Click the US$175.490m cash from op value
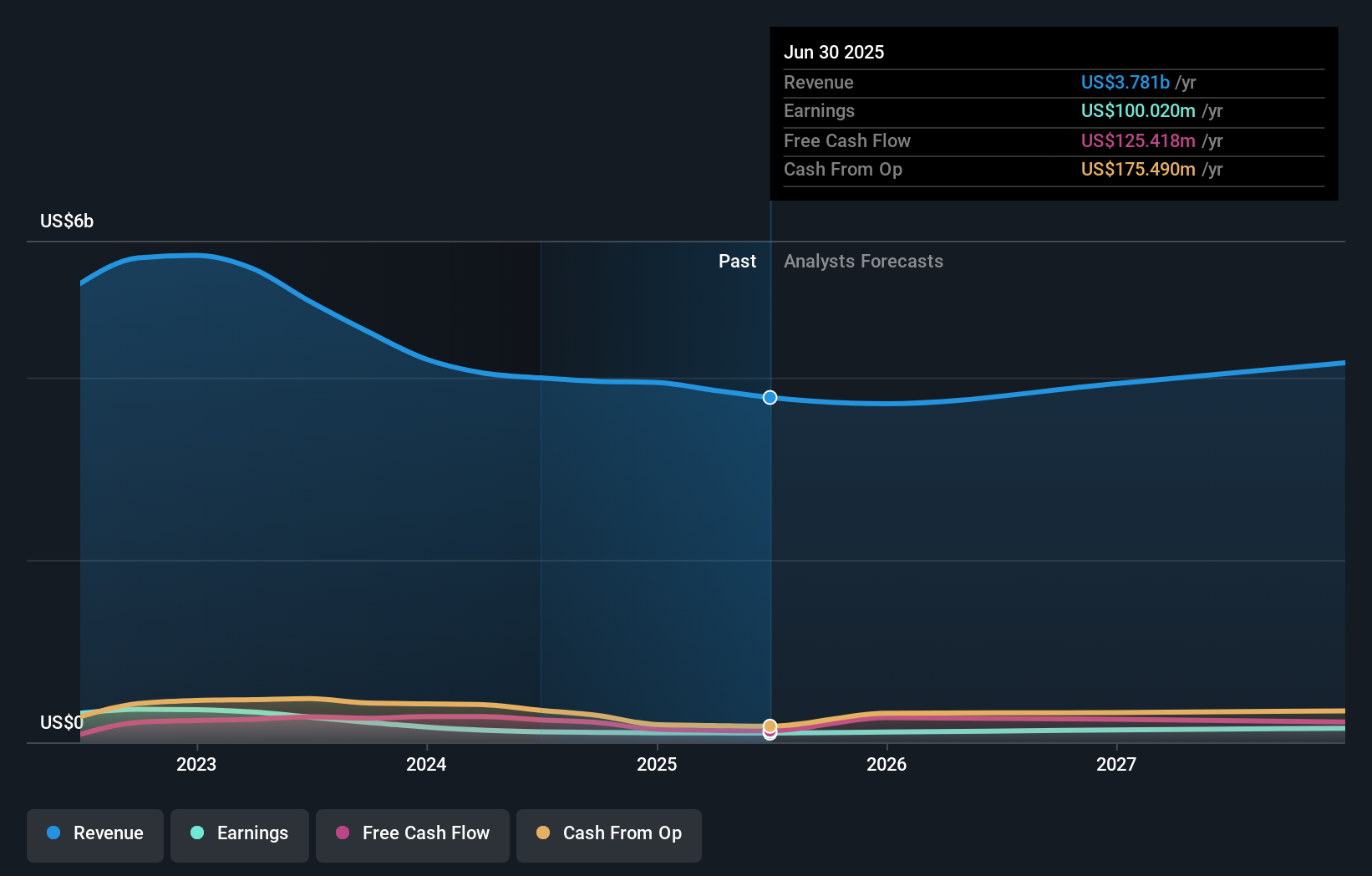1372x876 pixels. coord(1138,169)
